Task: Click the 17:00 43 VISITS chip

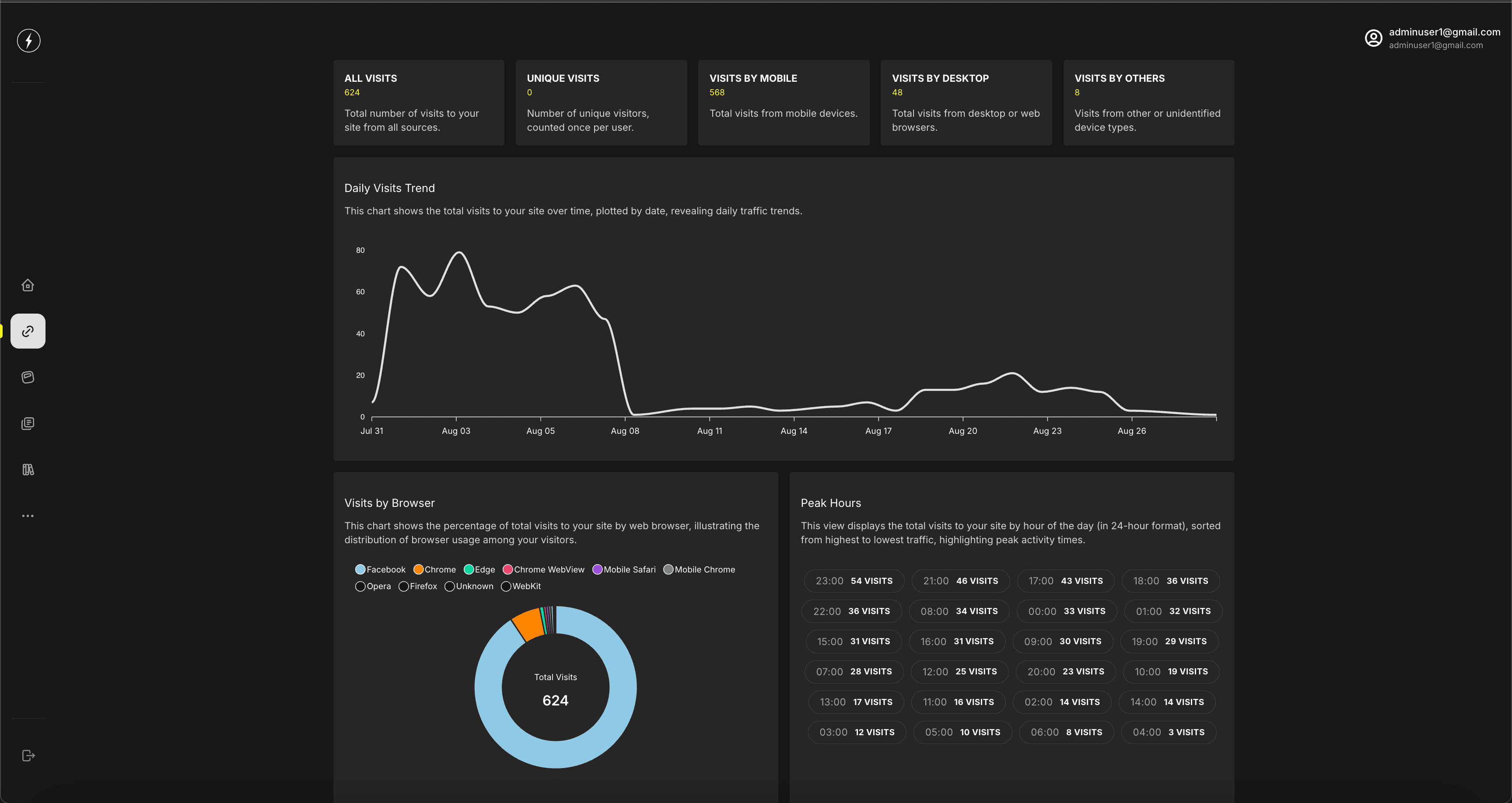Action: tap(1065, 581)
